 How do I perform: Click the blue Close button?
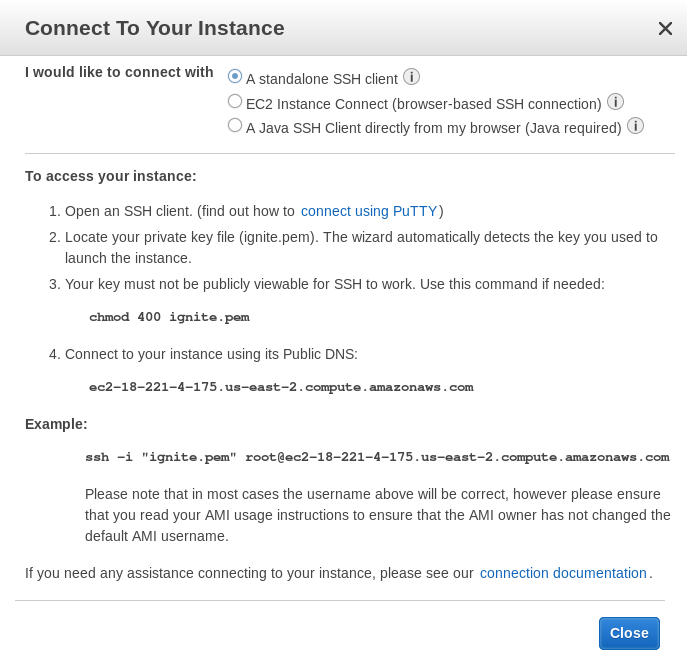click(629, 633)
